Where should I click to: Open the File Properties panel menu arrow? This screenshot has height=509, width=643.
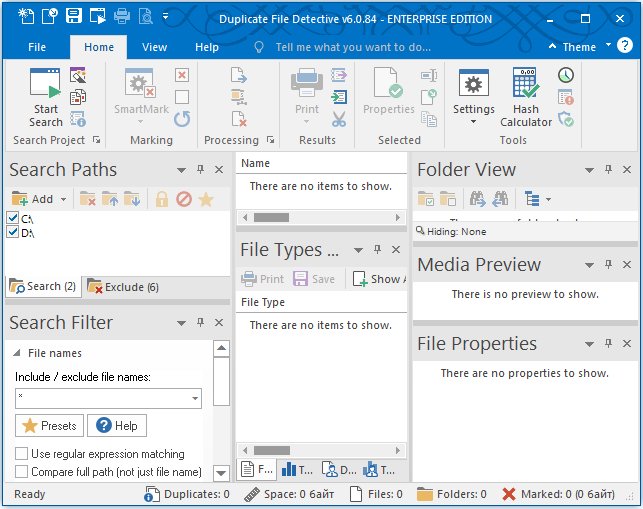[x=589, y=344]
